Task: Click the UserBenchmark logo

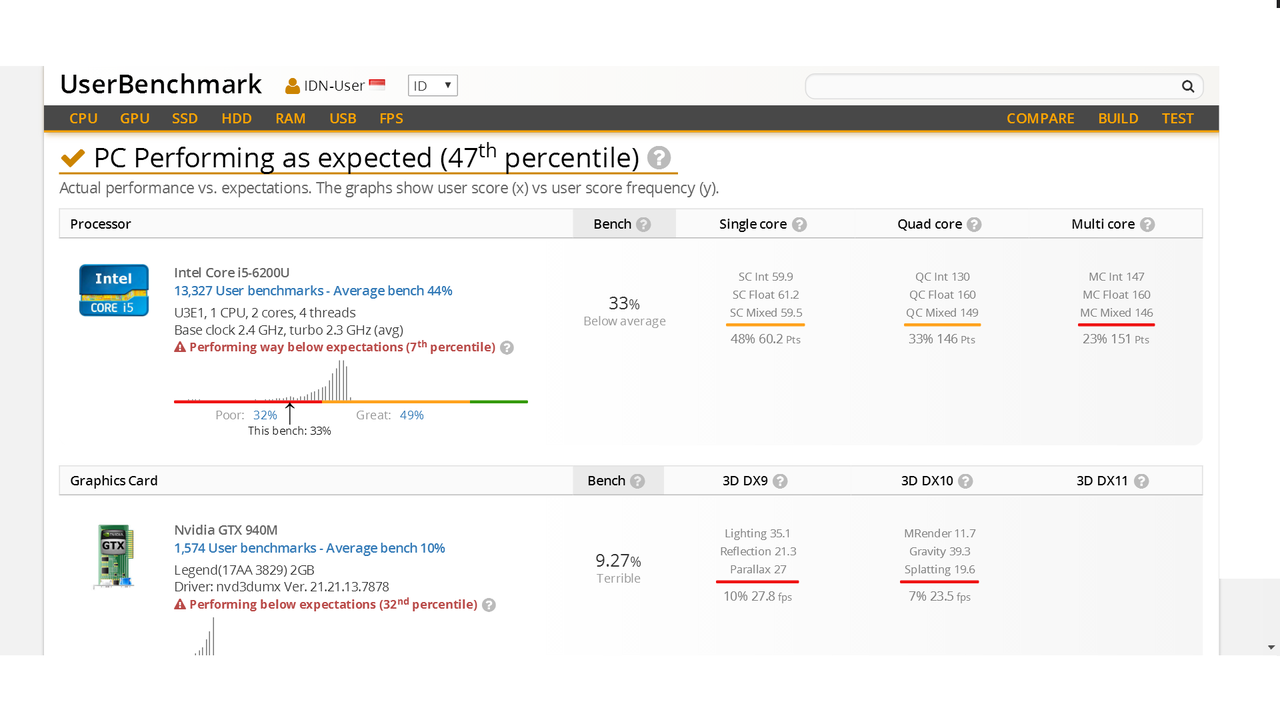Action: click(161, 84)
